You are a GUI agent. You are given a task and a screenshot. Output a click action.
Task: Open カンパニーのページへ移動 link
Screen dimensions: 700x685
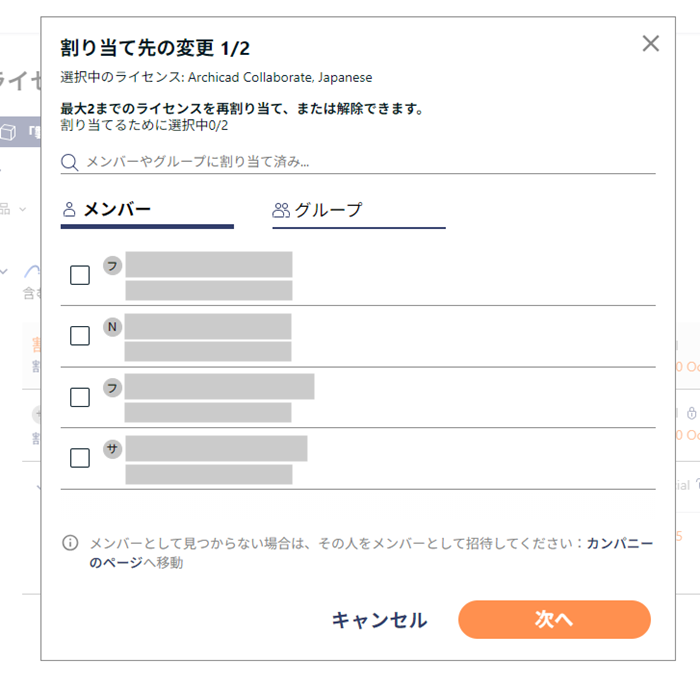[x=371, y=553]
